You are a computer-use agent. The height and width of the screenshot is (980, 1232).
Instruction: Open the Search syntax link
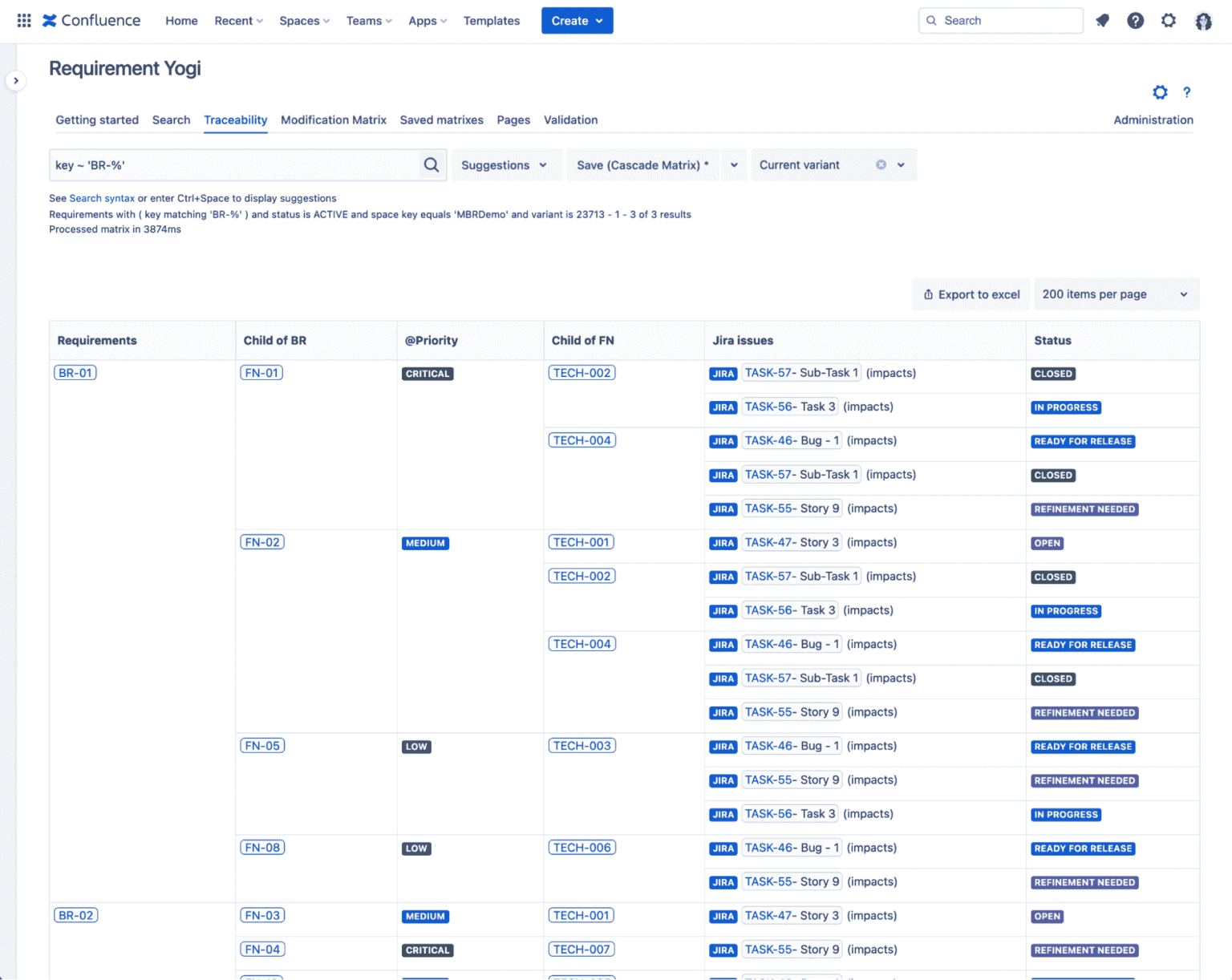(102, 198)
